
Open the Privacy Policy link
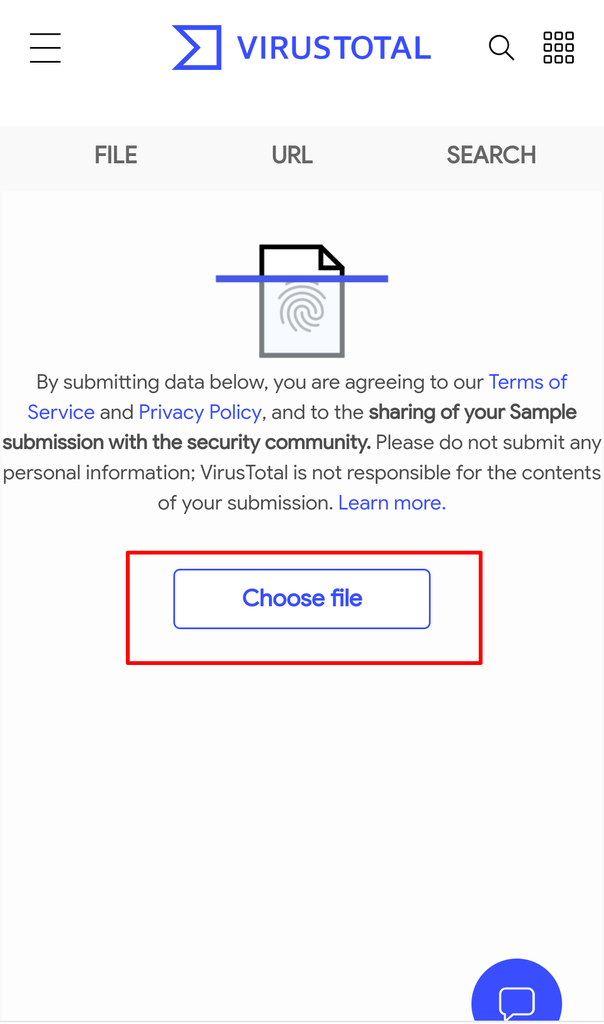click(x=200, y=412)
